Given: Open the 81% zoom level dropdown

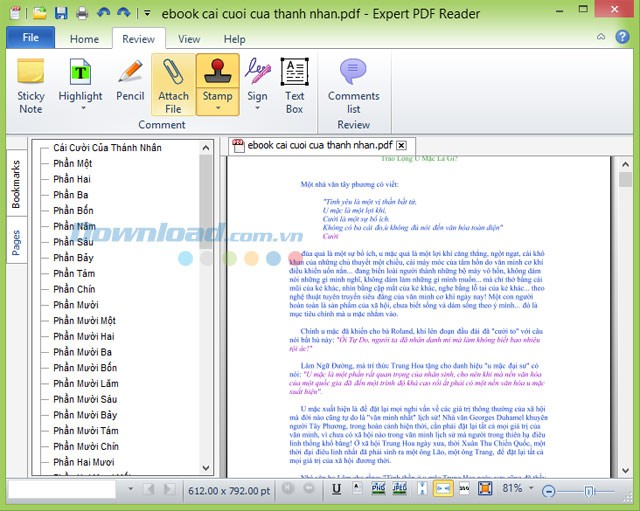Looking at the screenshot, I should (531, 488).
